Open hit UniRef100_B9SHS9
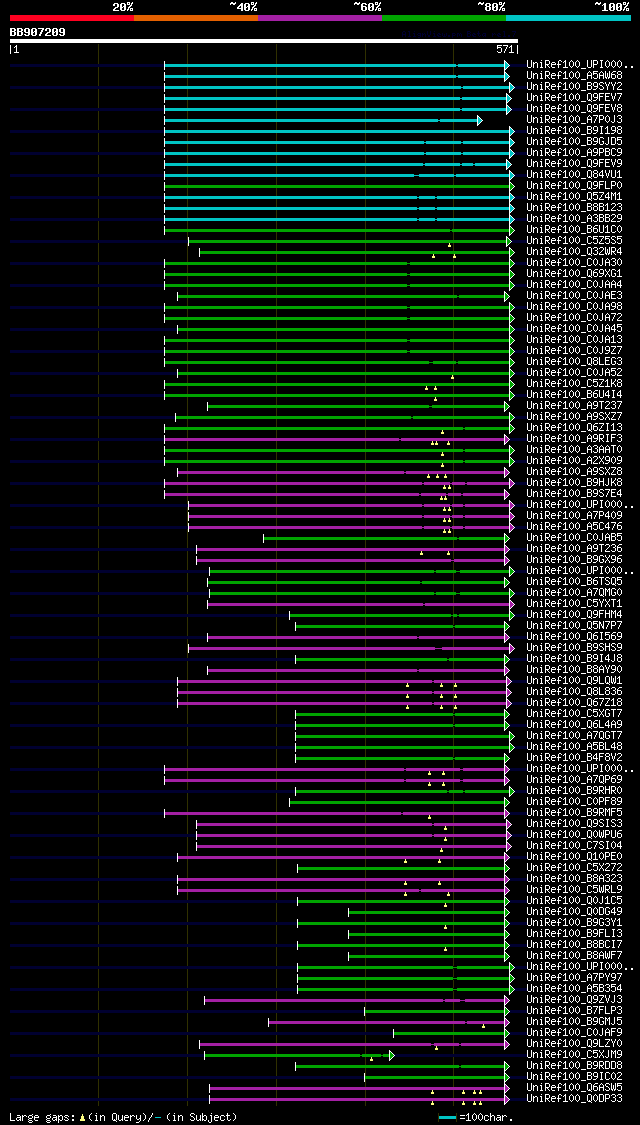The image size is (640, 1125). (x=575, y=648)
